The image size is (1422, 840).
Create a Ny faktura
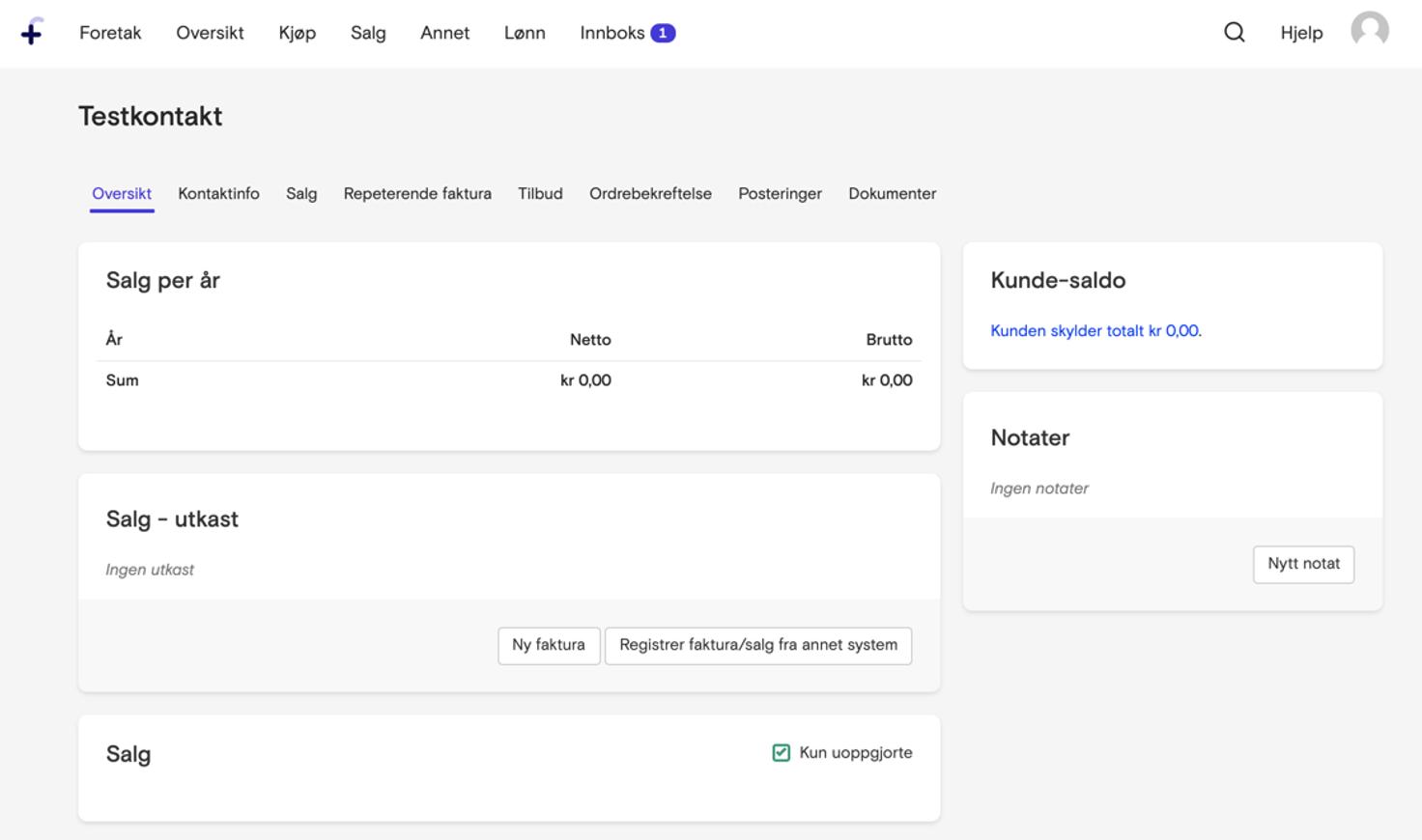coord(549,645)
